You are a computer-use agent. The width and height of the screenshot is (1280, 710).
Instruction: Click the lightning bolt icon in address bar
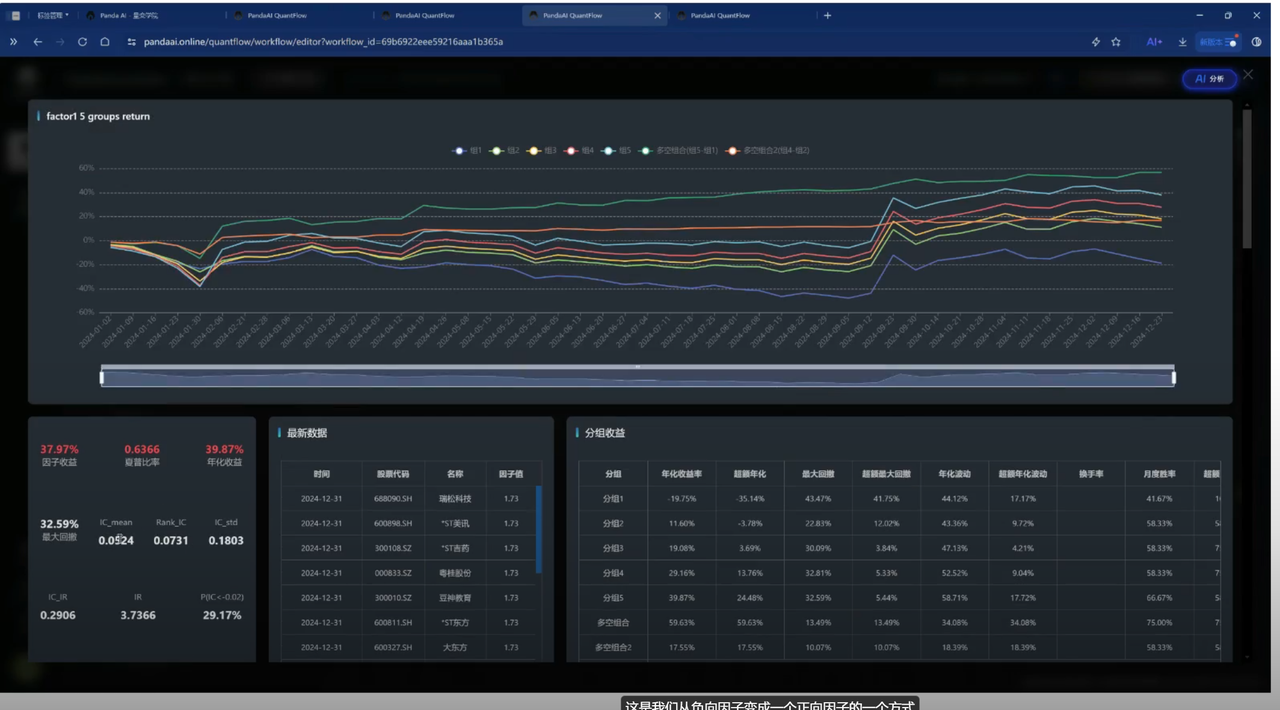[x=1096, y=42]
